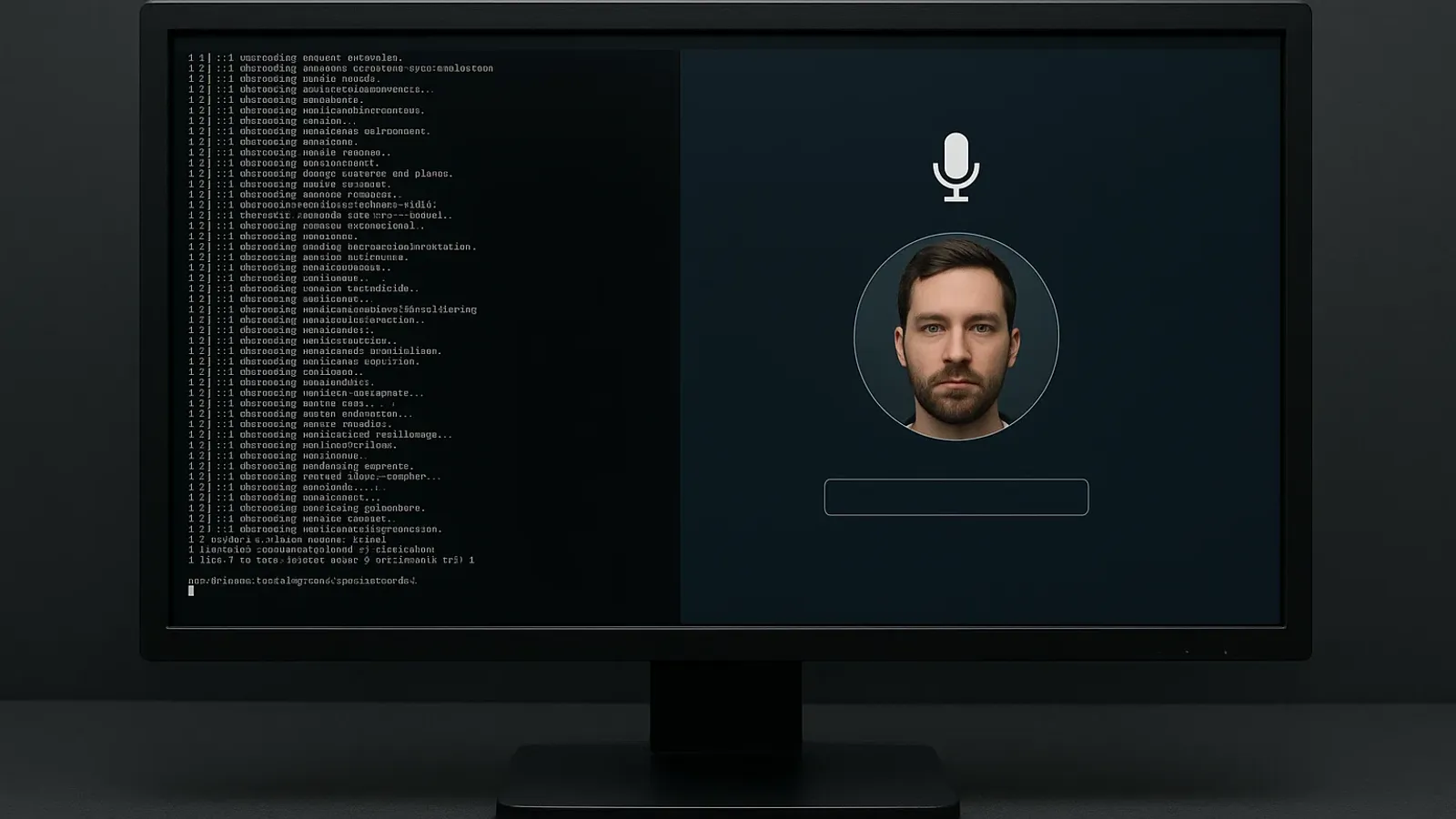Select the terminal line ending 'resillomage...'
1456x819 pixels.
pos(320,435)
